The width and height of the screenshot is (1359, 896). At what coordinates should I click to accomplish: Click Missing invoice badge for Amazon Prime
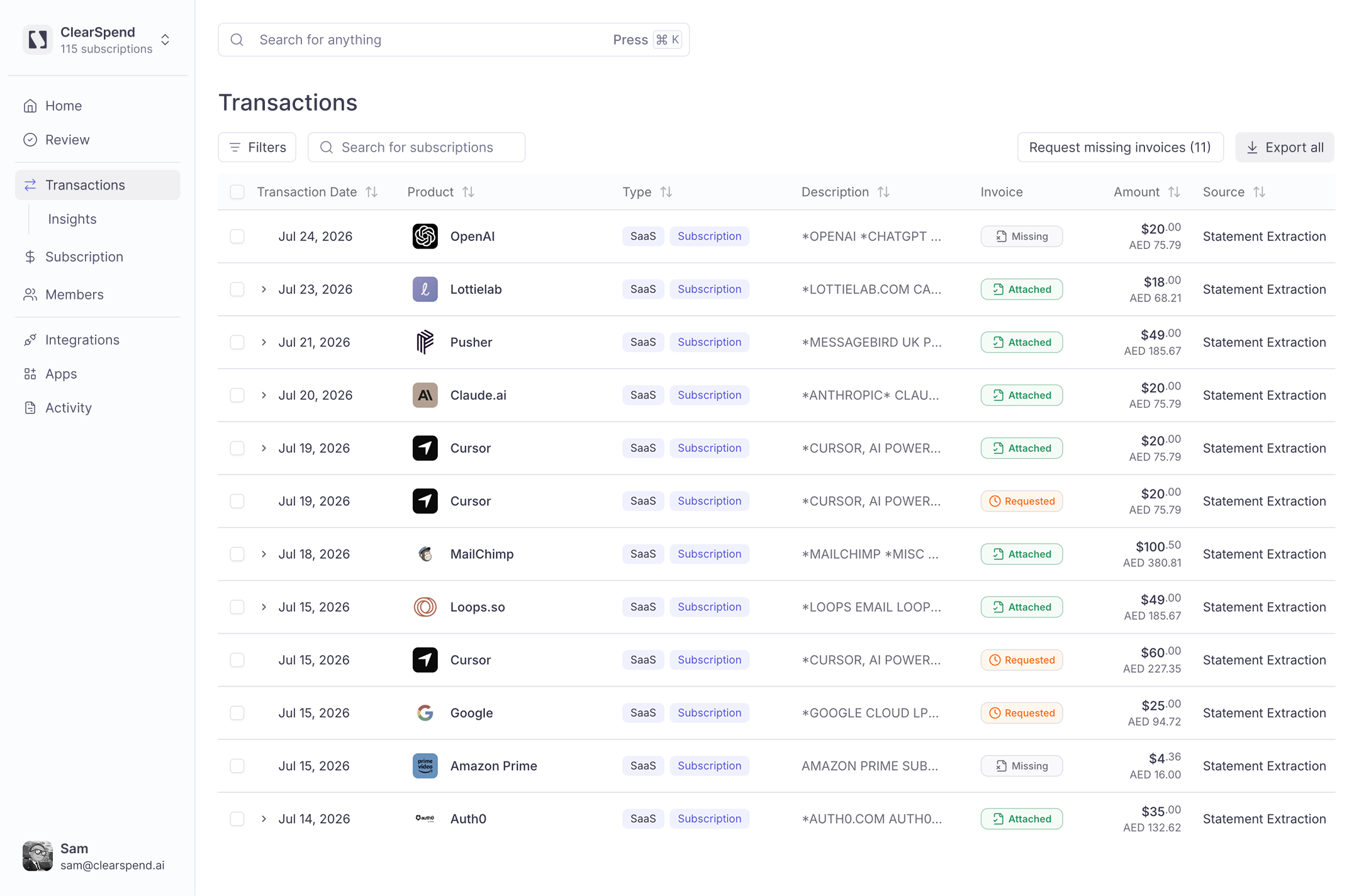tap(1021, 766)
